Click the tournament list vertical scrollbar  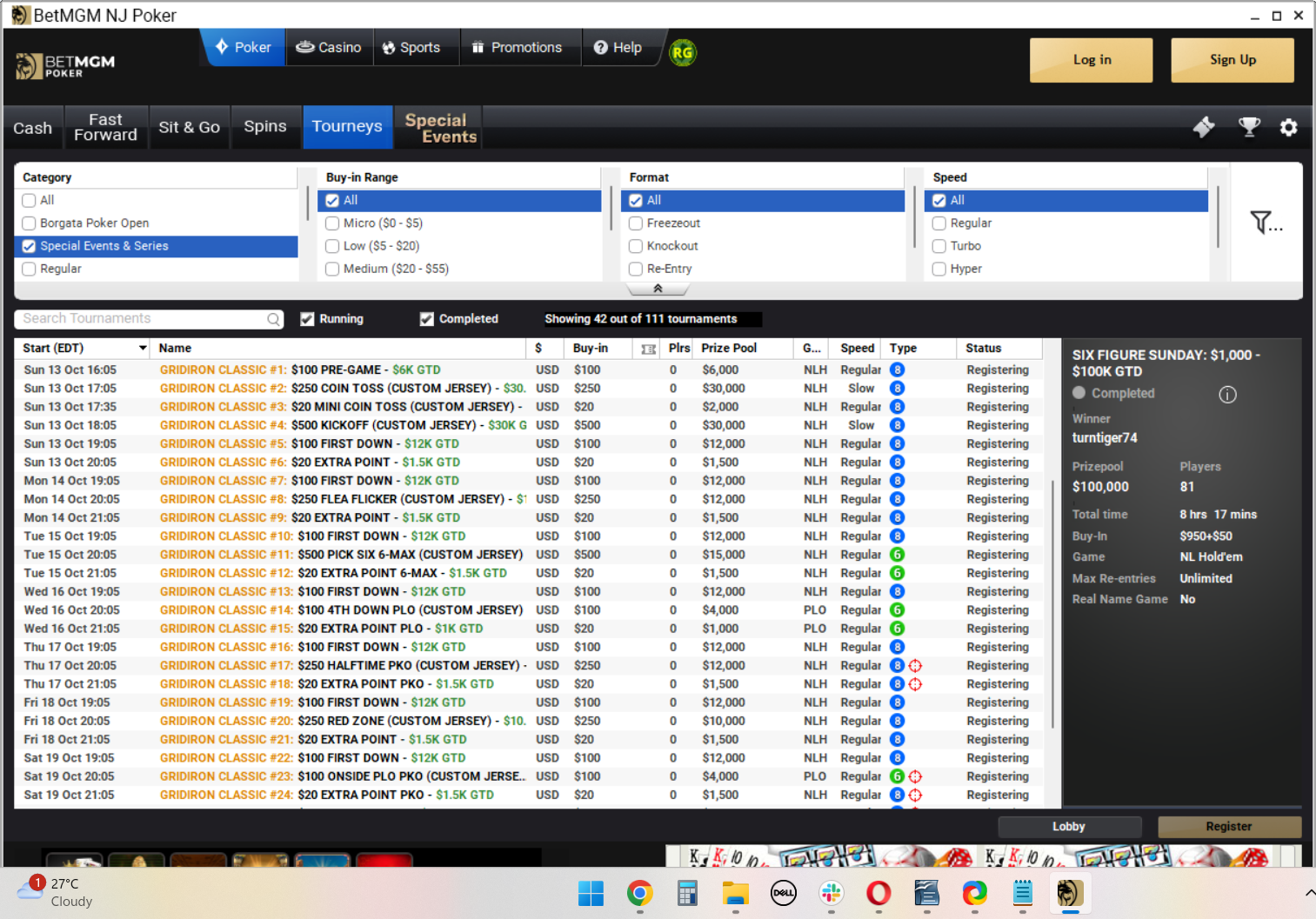pyautogui.click(x=1053, y=603)
